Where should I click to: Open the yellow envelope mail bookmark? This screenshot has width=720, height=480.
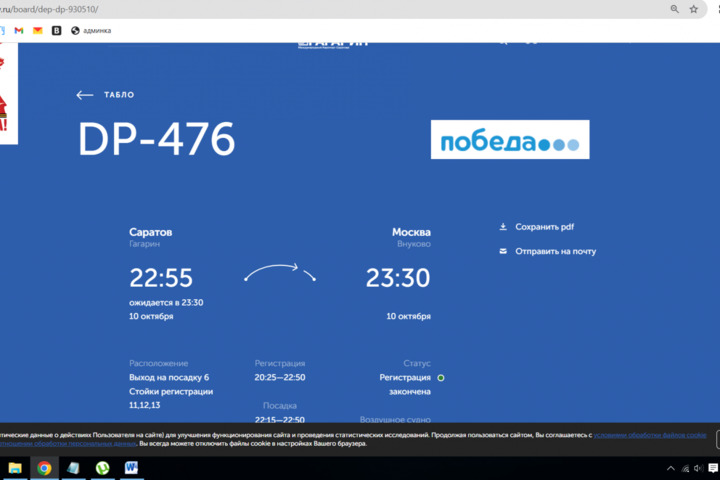point(37,31)
